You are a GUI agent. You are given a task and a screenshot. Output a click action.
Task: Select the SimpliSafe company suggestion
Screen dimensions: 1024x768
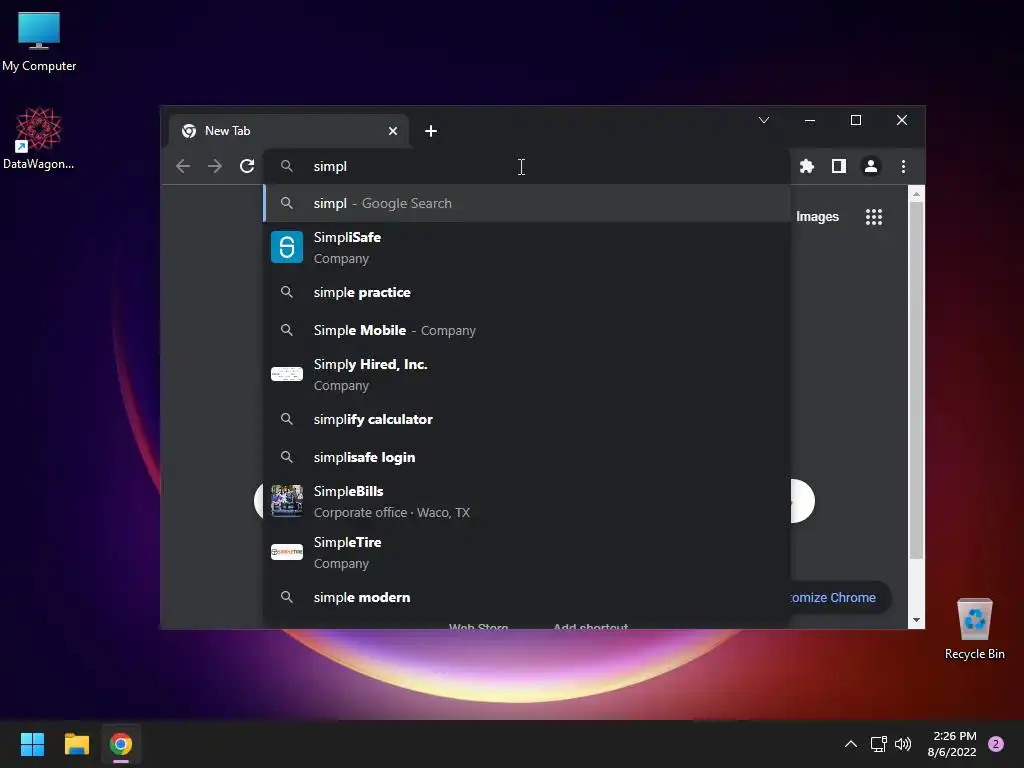tap(526, 248)
